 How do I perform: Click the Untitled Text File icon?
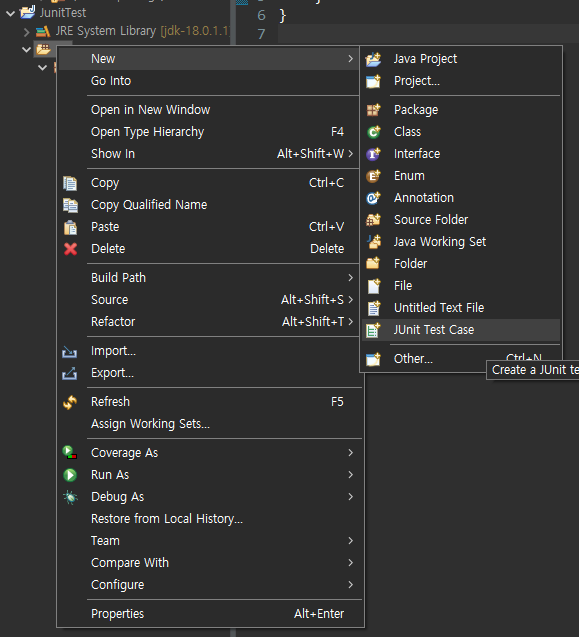373,308
